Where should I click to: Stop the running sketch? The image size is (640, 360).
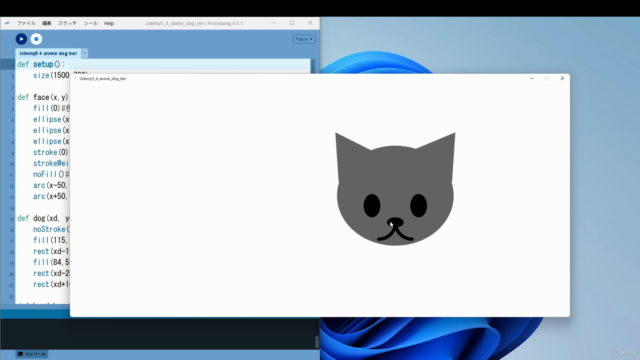click(36, 39)
